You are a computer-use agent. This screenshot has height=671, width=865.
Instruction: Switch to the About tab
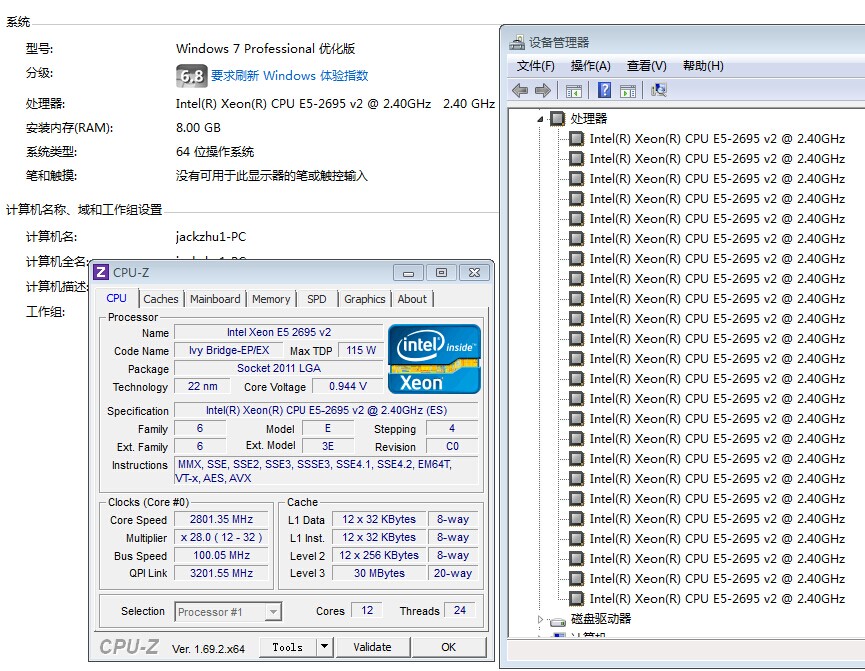coord(412,299)
